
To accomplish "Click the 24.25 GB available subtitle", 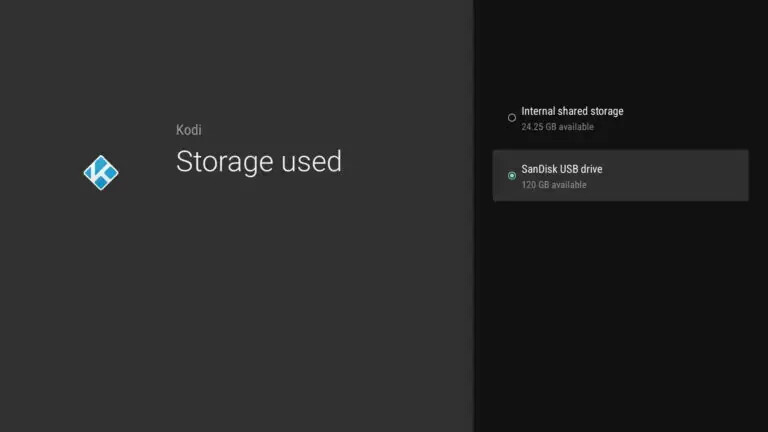I will point(557,127).
